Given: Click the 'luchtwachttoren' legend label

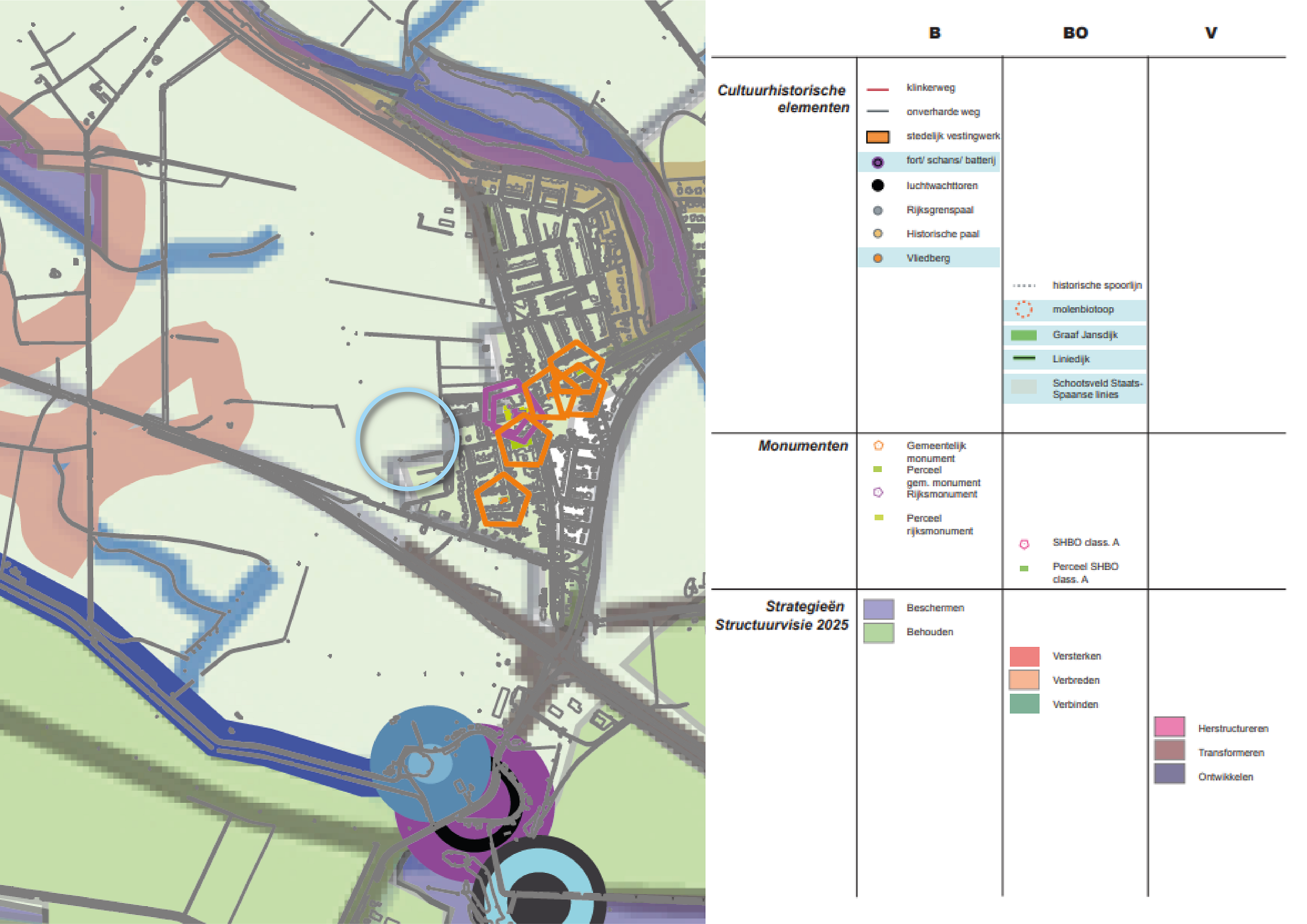Looking at the screenshot, I should (x=941, y=185).
